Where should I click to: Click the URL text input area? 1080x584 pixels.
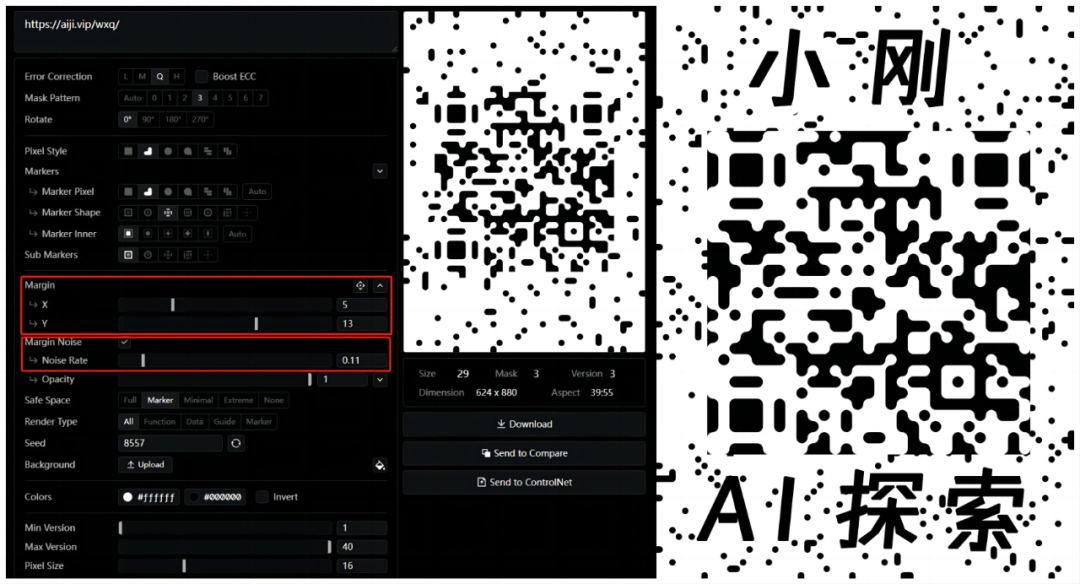[x=206, y=33]
